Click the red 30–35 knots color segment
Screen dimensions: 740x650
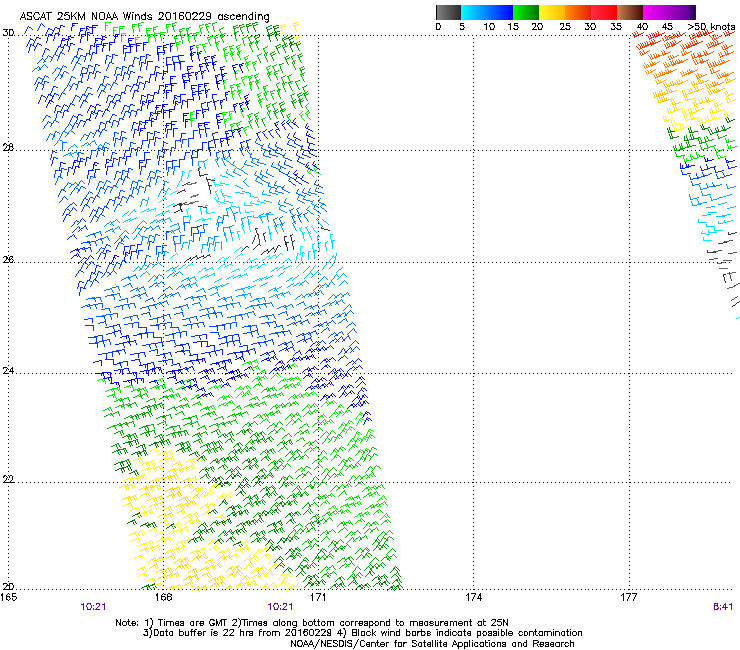(604, 12)
